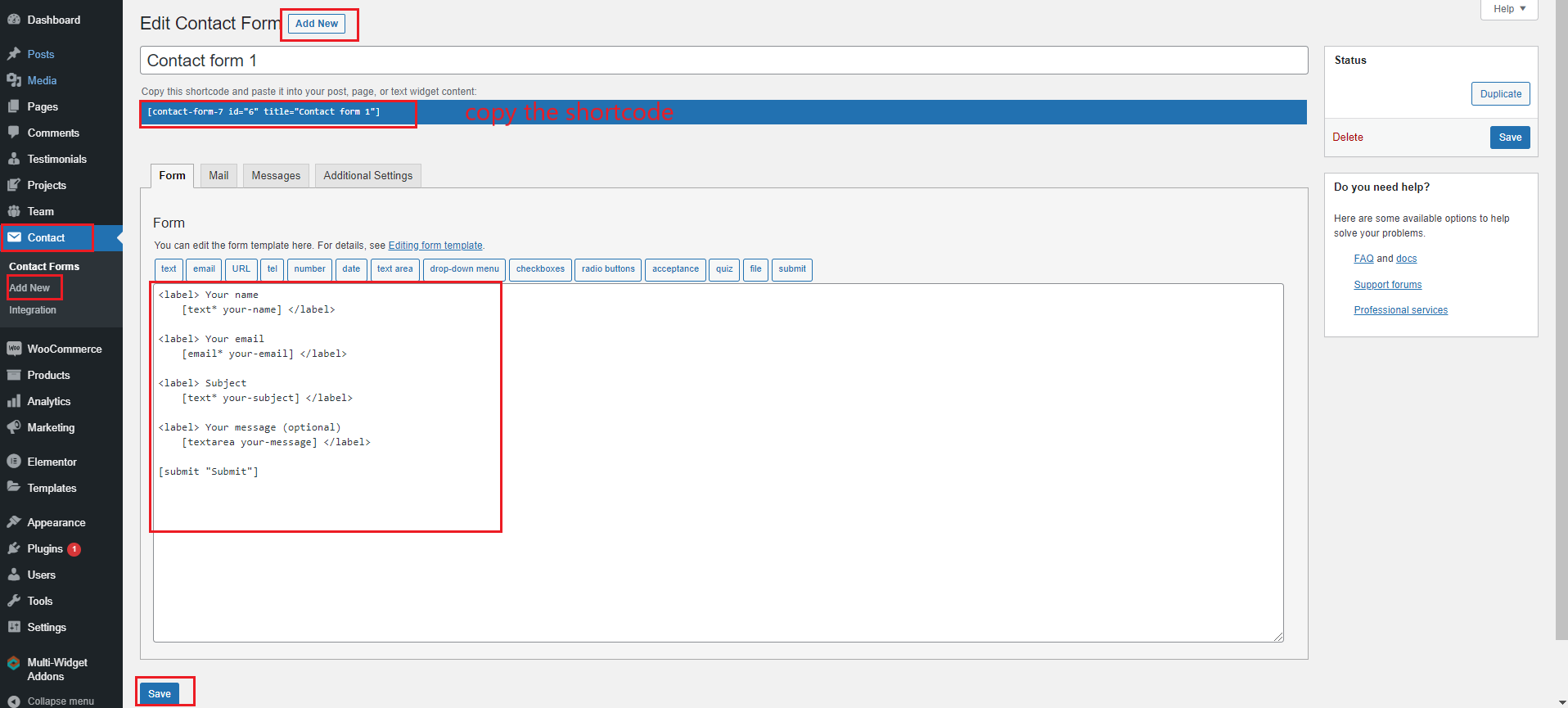Click the Dashboard icon in sidebar

tap(14, 20)
